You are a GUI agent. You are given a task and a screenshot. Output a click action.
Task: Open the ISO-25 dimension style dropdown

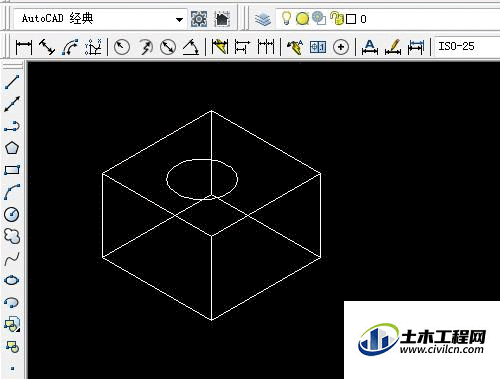[x=467, y=46]
